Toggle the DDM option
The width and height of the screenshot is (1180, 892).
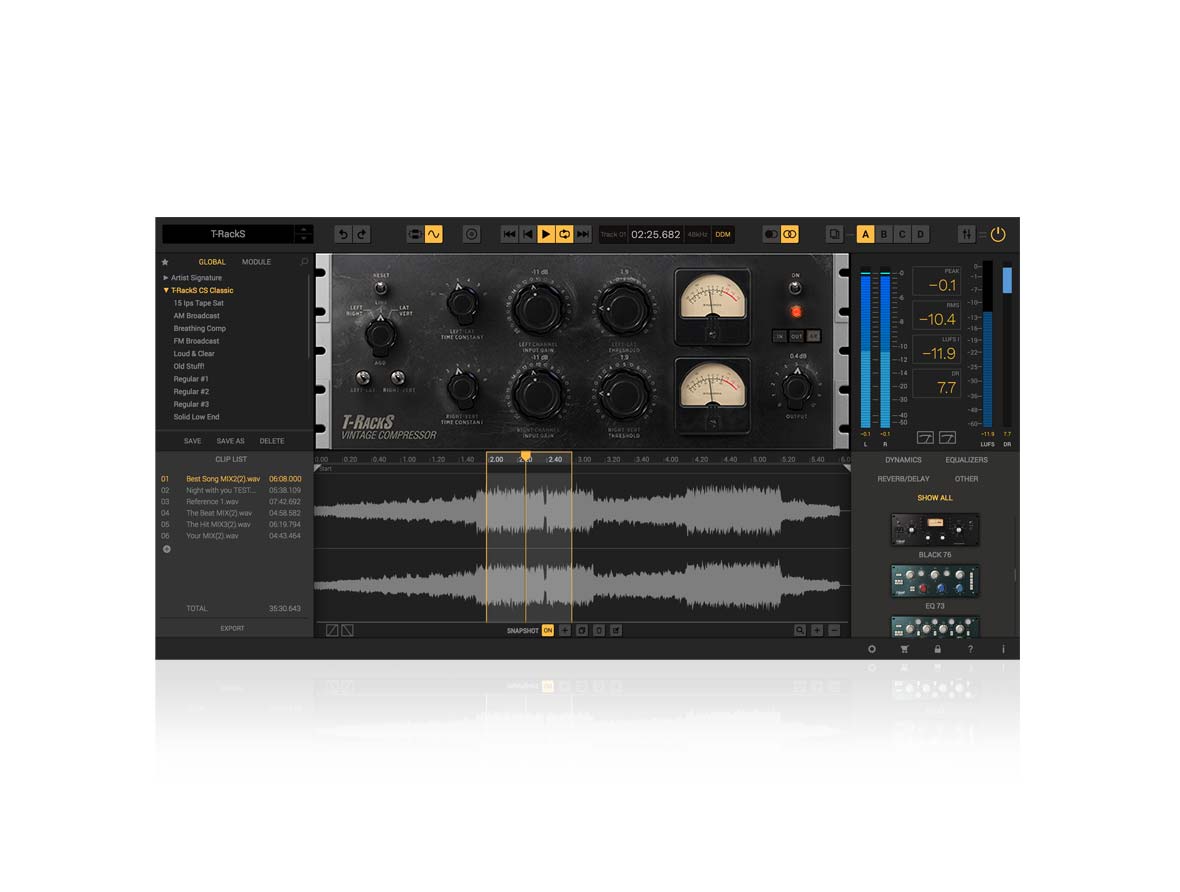tap(723, 234)
